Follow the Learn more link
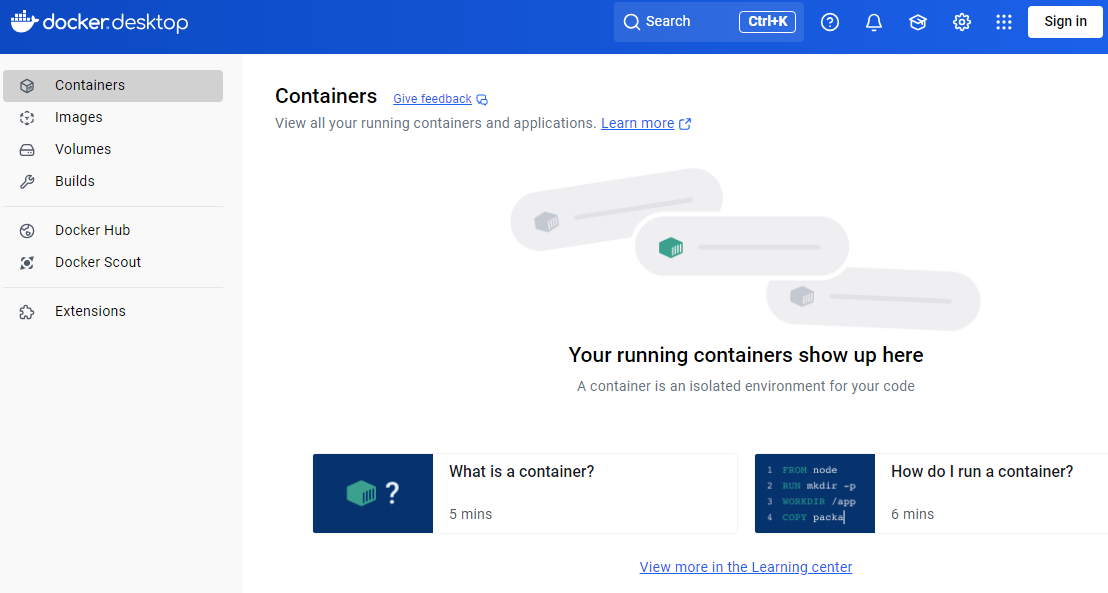The image size is (1108, 593). 637,123
